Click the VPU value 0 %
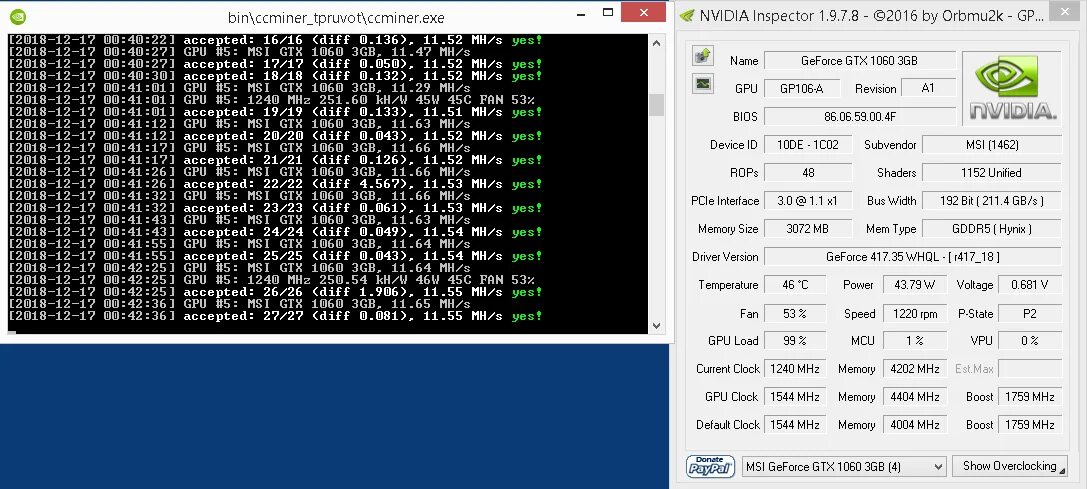This screenshot has width=1087, height=489. coord(1029,341)
